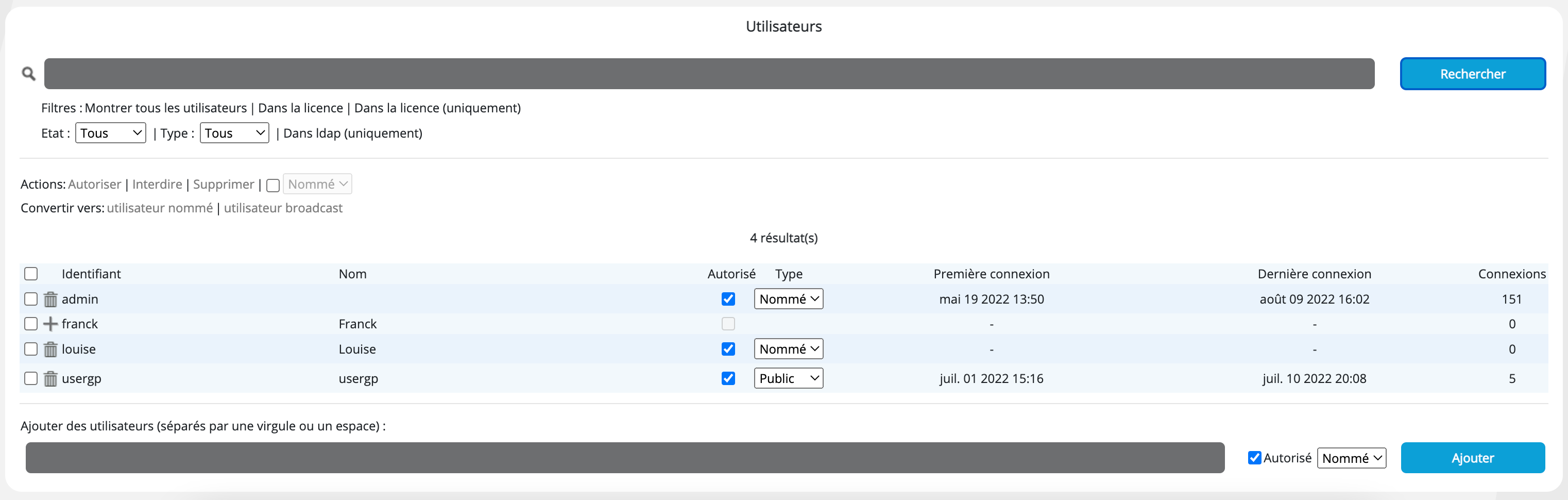
Task: Click the plus icon next to franck
Action: (x=50, y=324)
